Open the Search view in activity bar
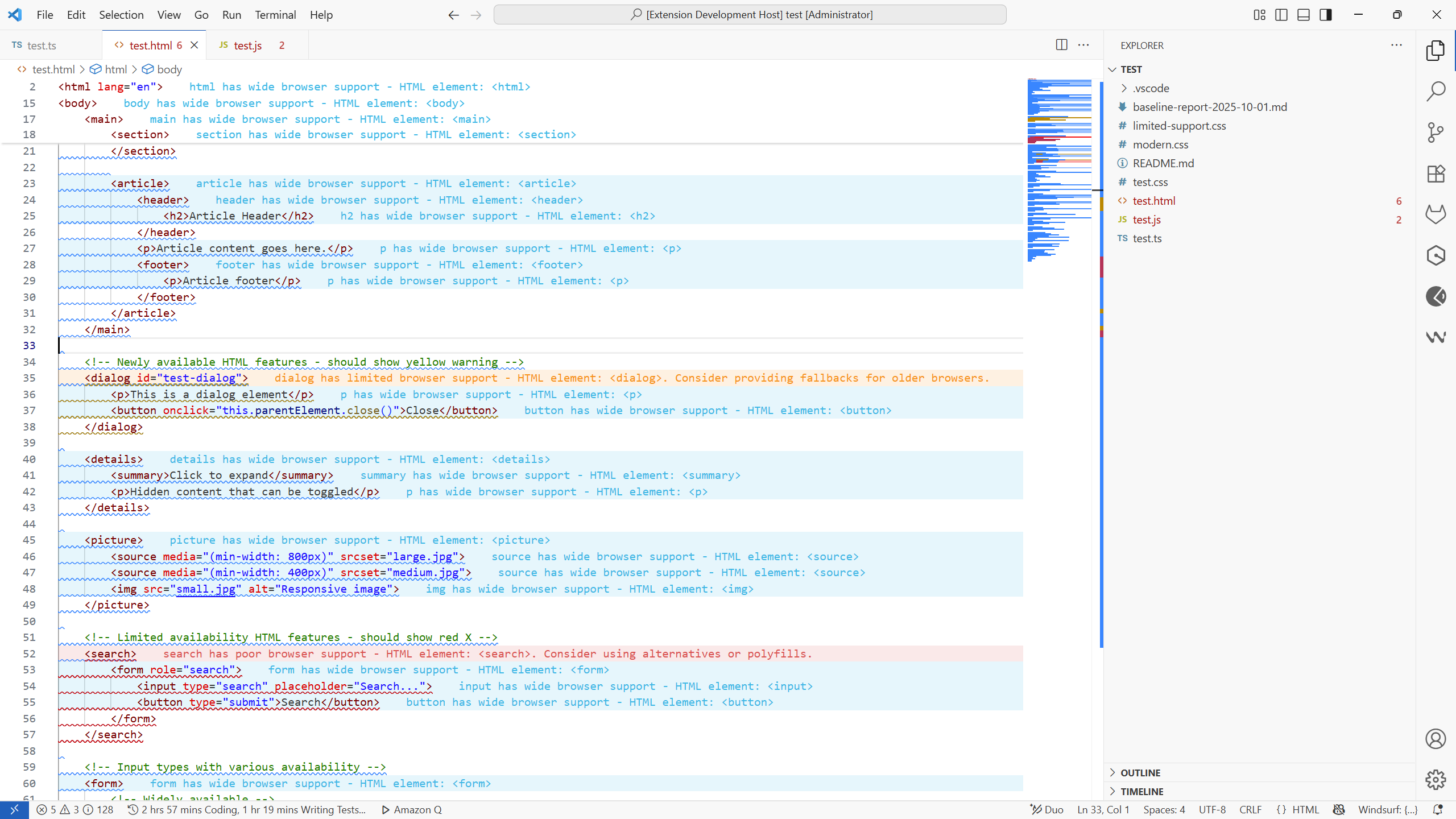1456x819 pixels. (1436, 91)
